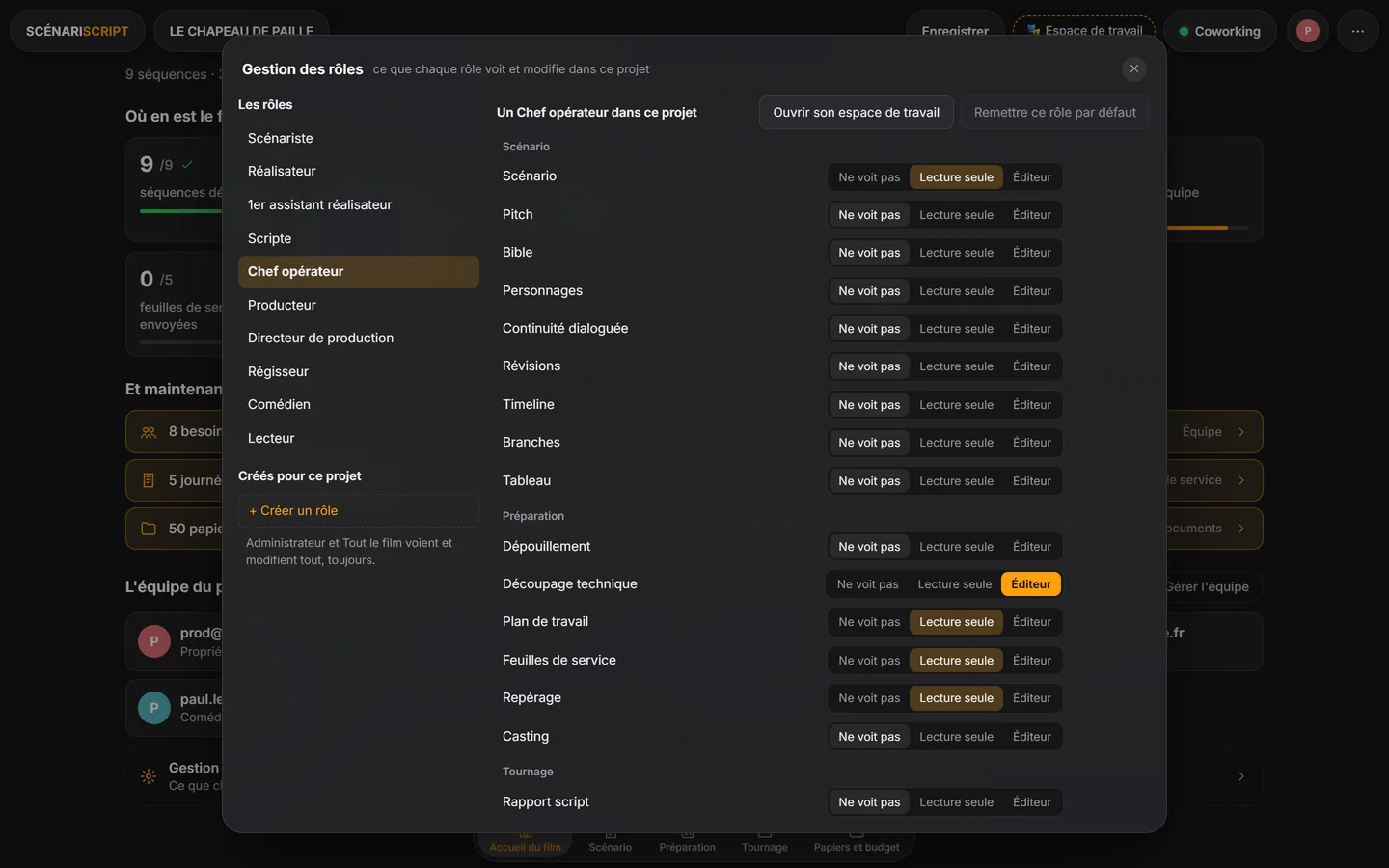The height and width of the screenshot is (868, 1389).
Task: Select Directeur de production role
Action: pos(359,338)
